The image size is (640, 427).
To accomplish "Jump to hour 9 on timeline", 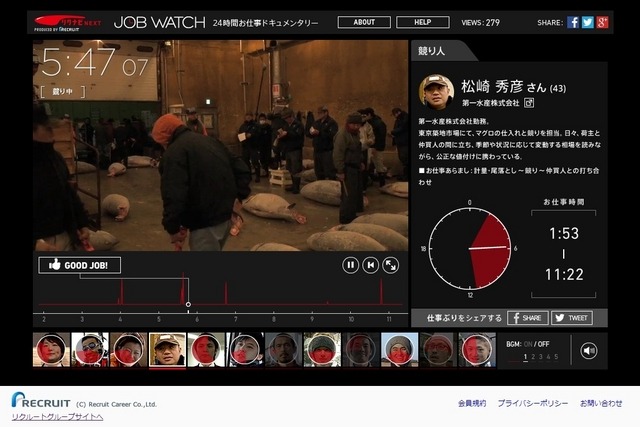I will (312, 319).
